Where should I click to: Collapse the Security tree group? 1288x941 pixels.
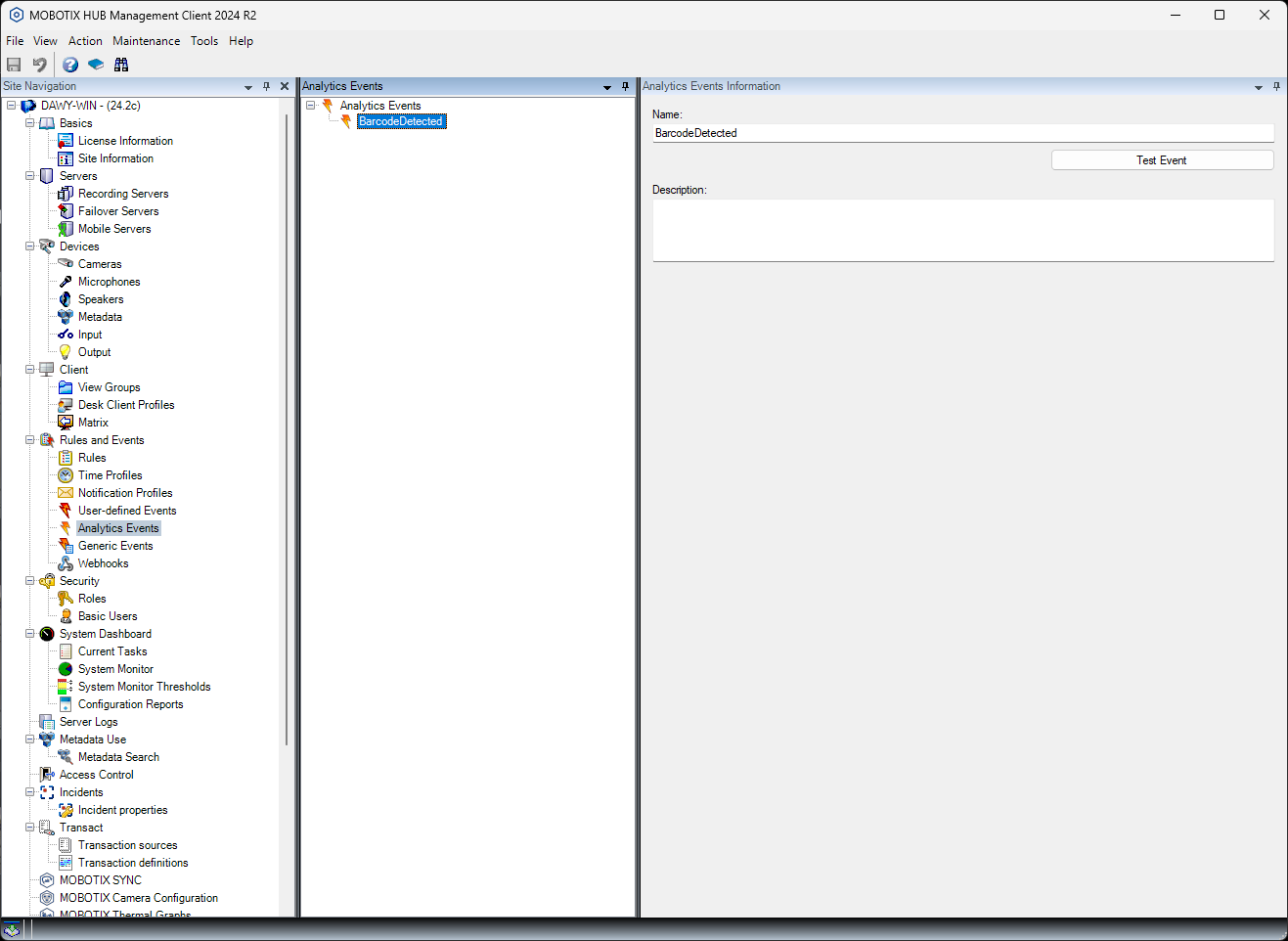coord(30,581)
